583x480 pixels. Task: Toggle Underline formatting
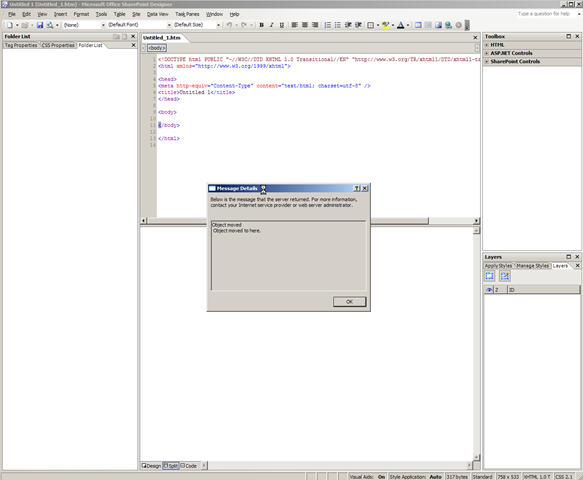(281, 25)
